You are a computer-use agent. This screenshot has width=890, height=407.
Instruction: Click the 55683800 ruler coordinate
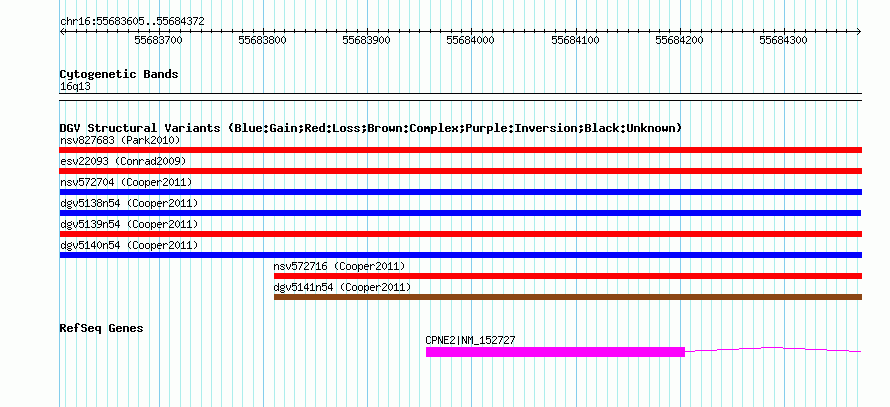click(x=262, y=40)
